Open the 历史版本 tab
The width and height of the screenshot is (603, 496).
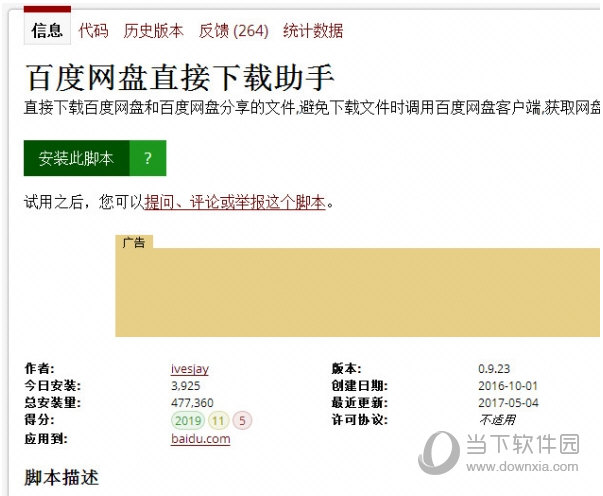click(153, 30)
